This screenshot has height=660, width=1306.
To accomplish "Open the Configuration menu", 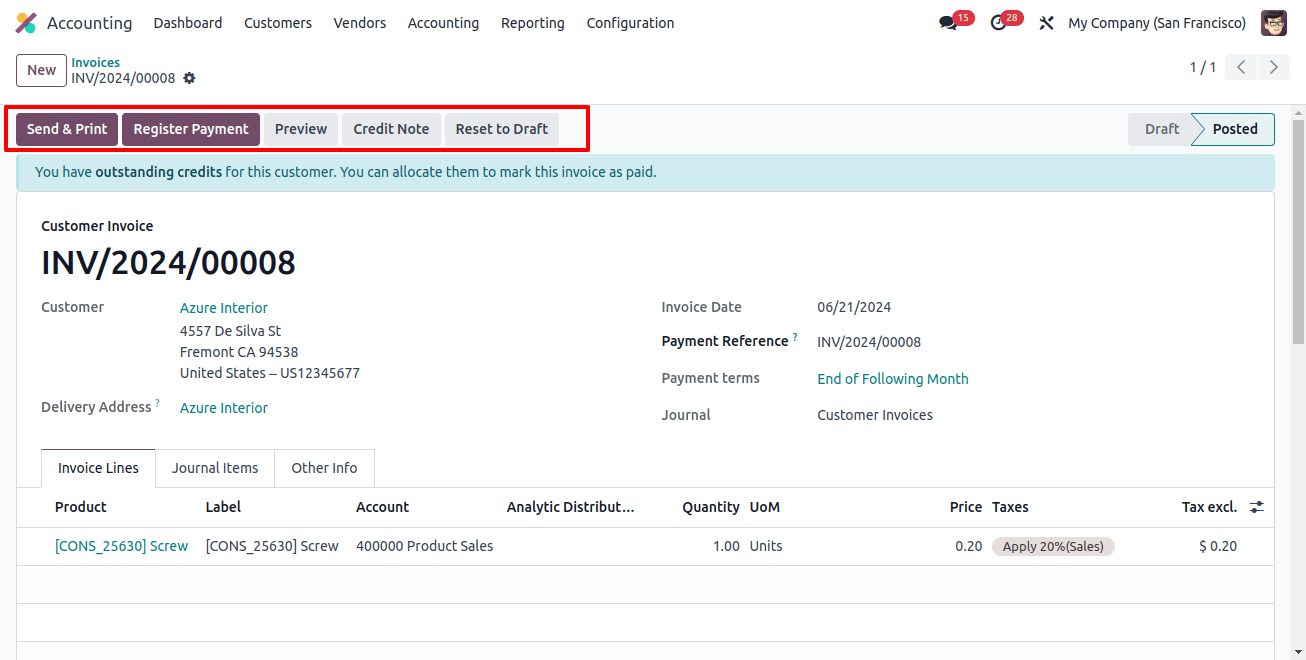I will coord(630,23).
